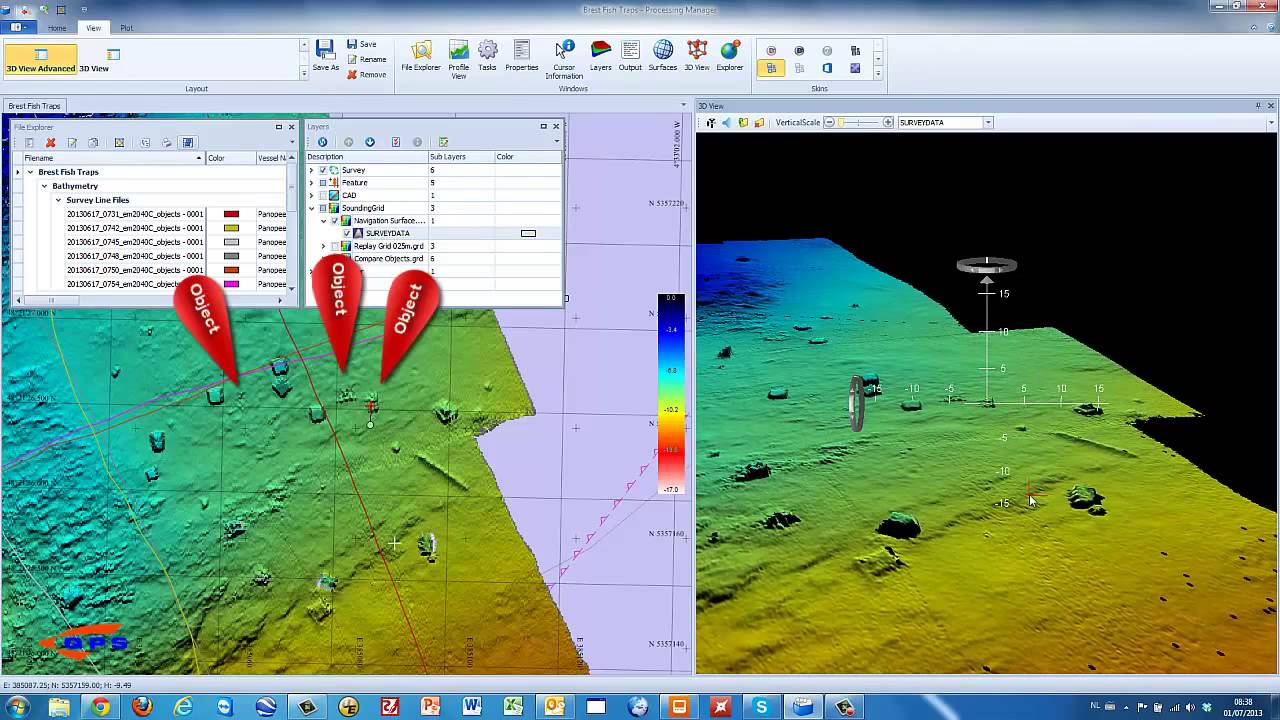Toggle the Navigation Surface layer checkbox
This screenshot has width=1280, height=720.
[335, 220]
